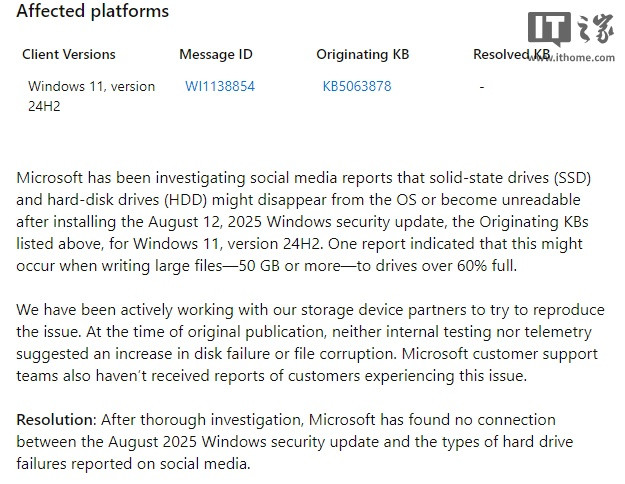Select the Originating KB column header
625x484 pixels.
[x=363, y=54]
